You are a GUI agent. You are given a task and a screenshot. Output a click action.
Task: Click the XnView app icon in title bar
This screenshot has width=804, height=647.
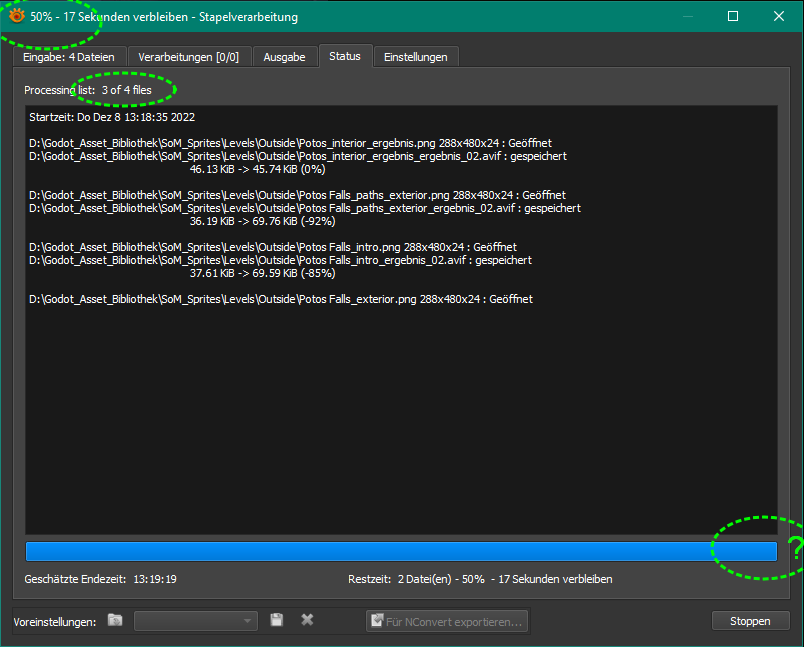coord(16,17)
